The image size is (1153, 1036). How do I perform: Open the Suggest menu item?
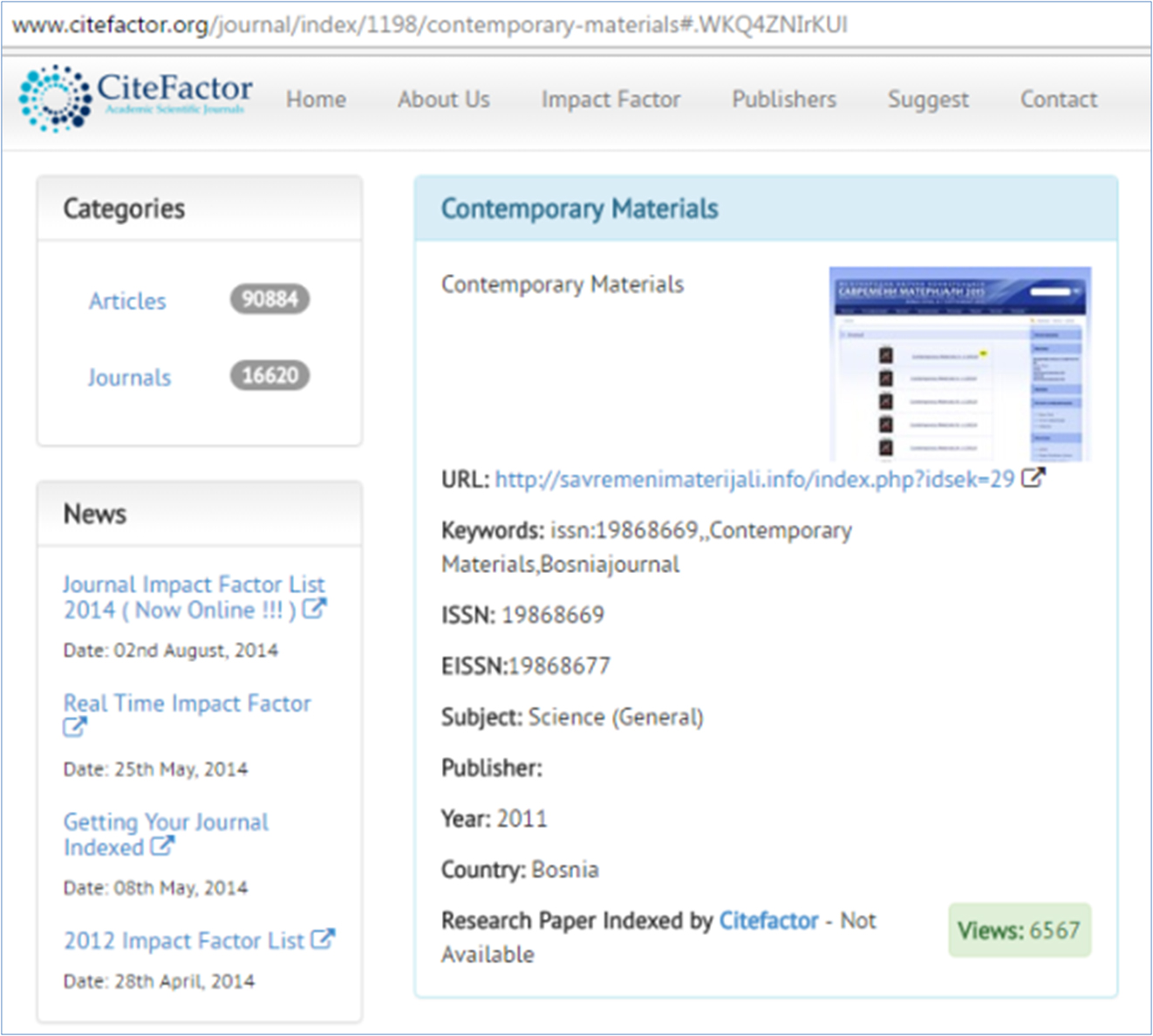tap(928, 100)
